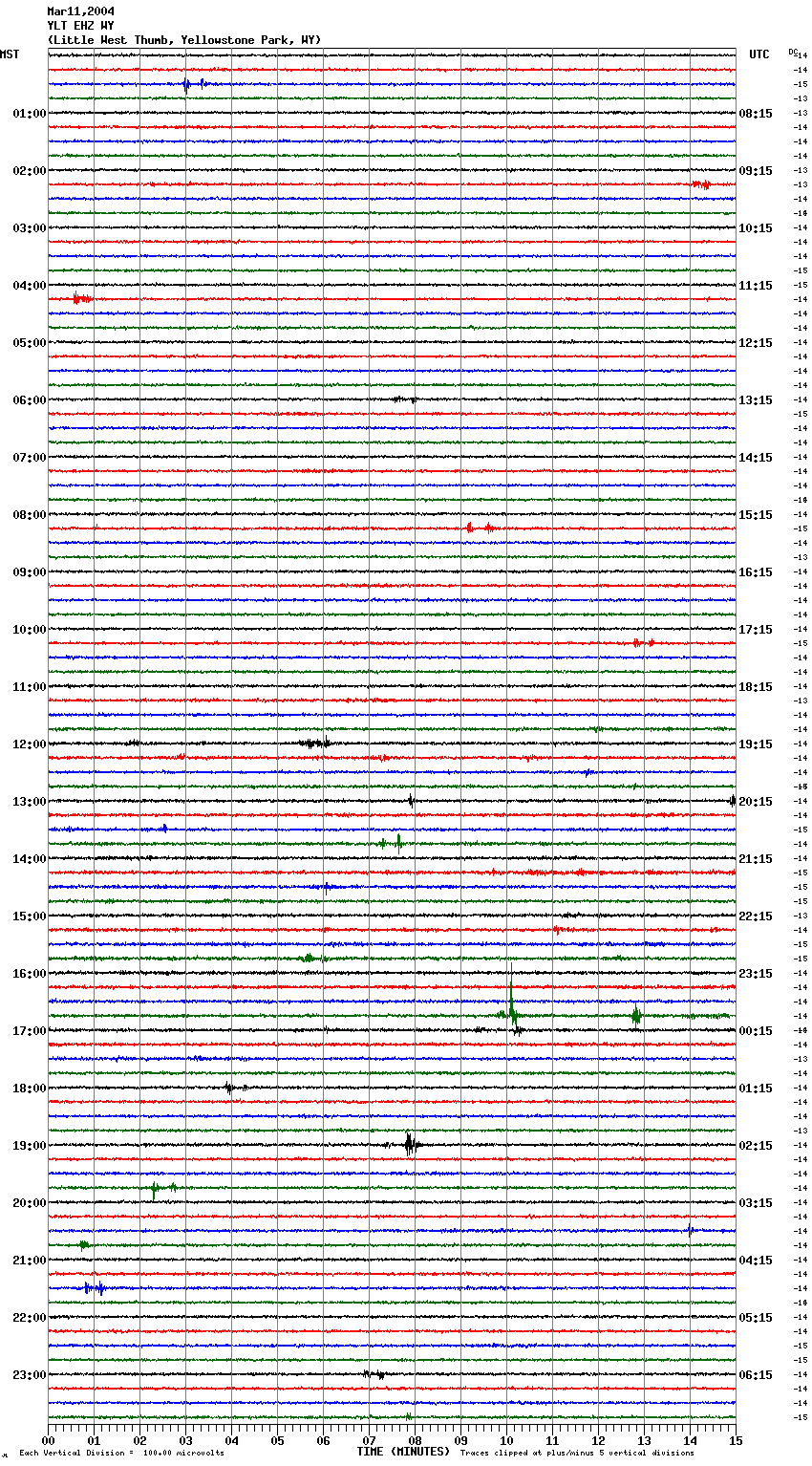Select the 16:00 MST time label
The height and width of the screenshot is (1466, 812).
point(29,974)
